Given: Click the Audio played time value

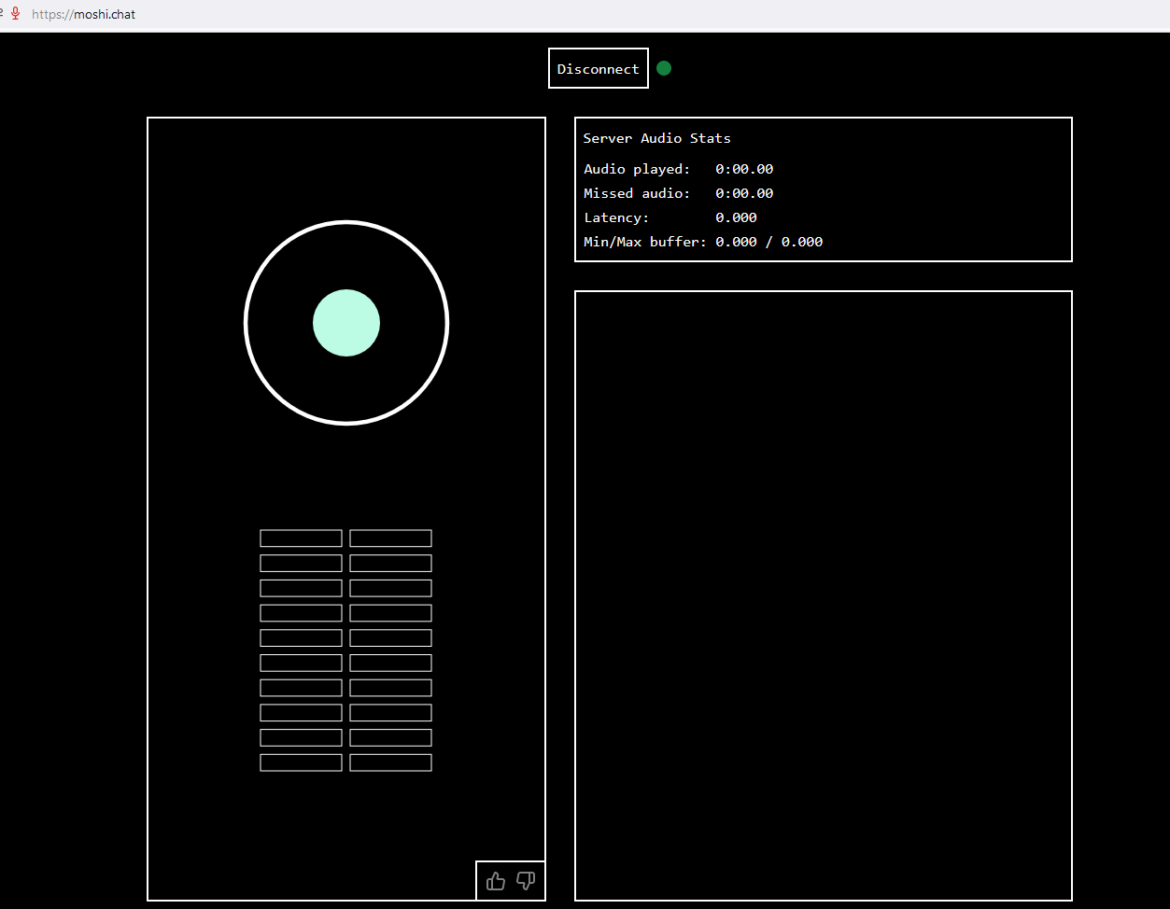Looking at the screenshot, I should point(744,169).
